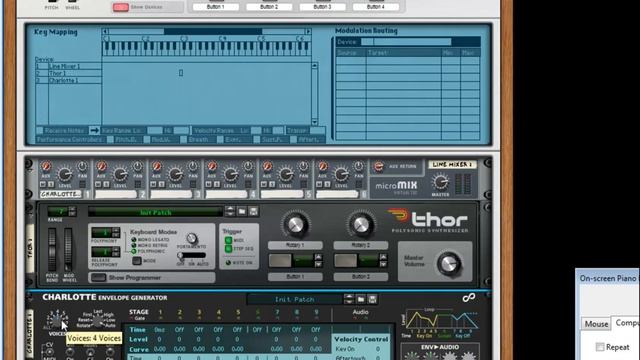
Task: Click the arrow icon beside Receive Notes
Action: [x=94, y=130]
